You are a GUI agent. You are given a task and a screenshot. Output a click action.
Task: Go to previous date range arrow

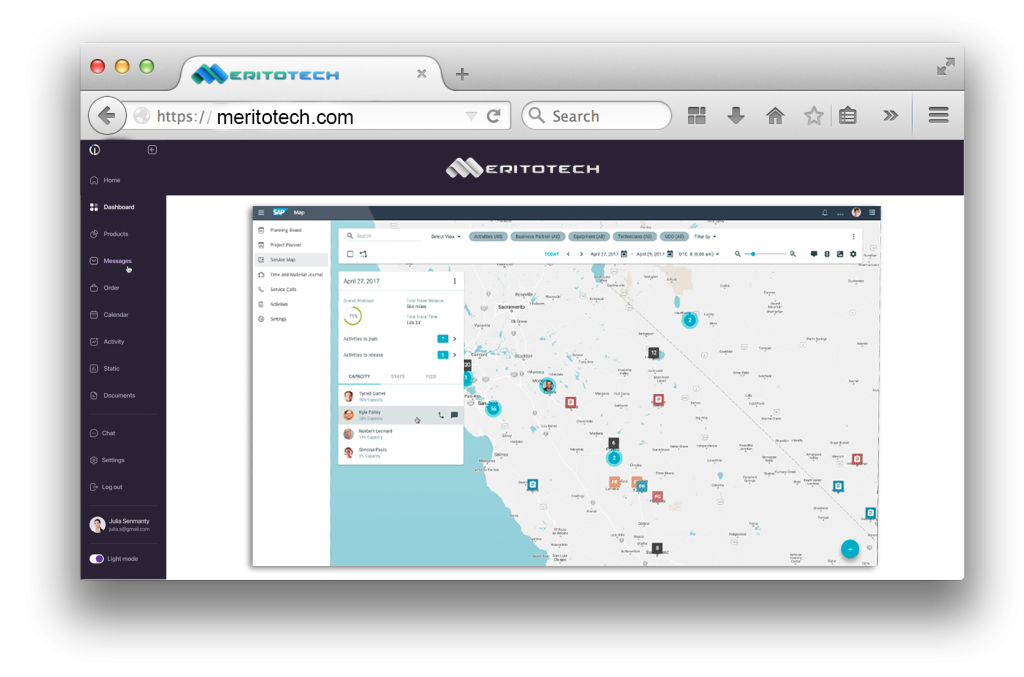click(568, 254)
